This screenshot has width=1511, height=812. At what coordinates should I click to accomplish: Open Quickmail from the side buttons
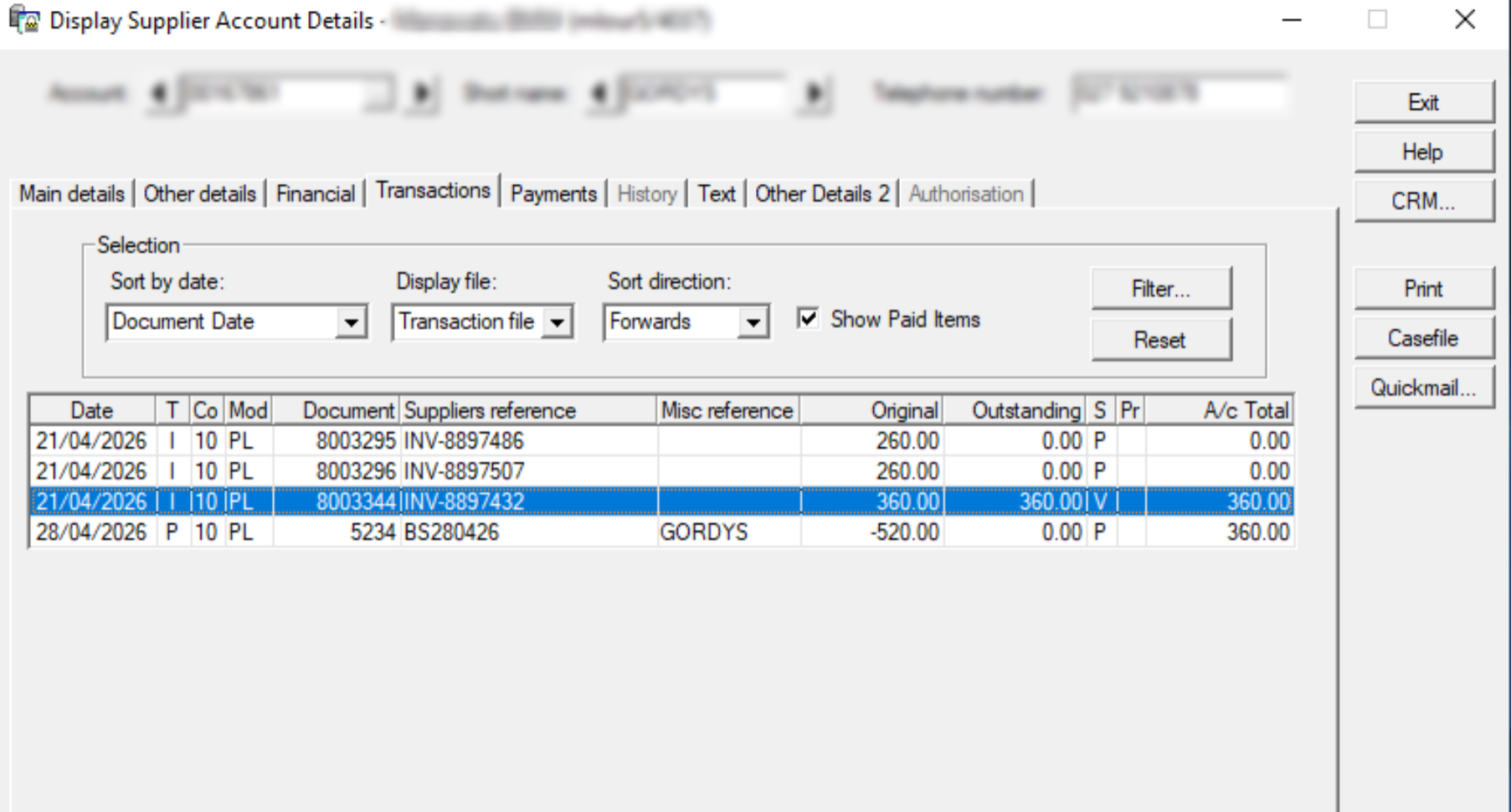tap(1423, 388)
